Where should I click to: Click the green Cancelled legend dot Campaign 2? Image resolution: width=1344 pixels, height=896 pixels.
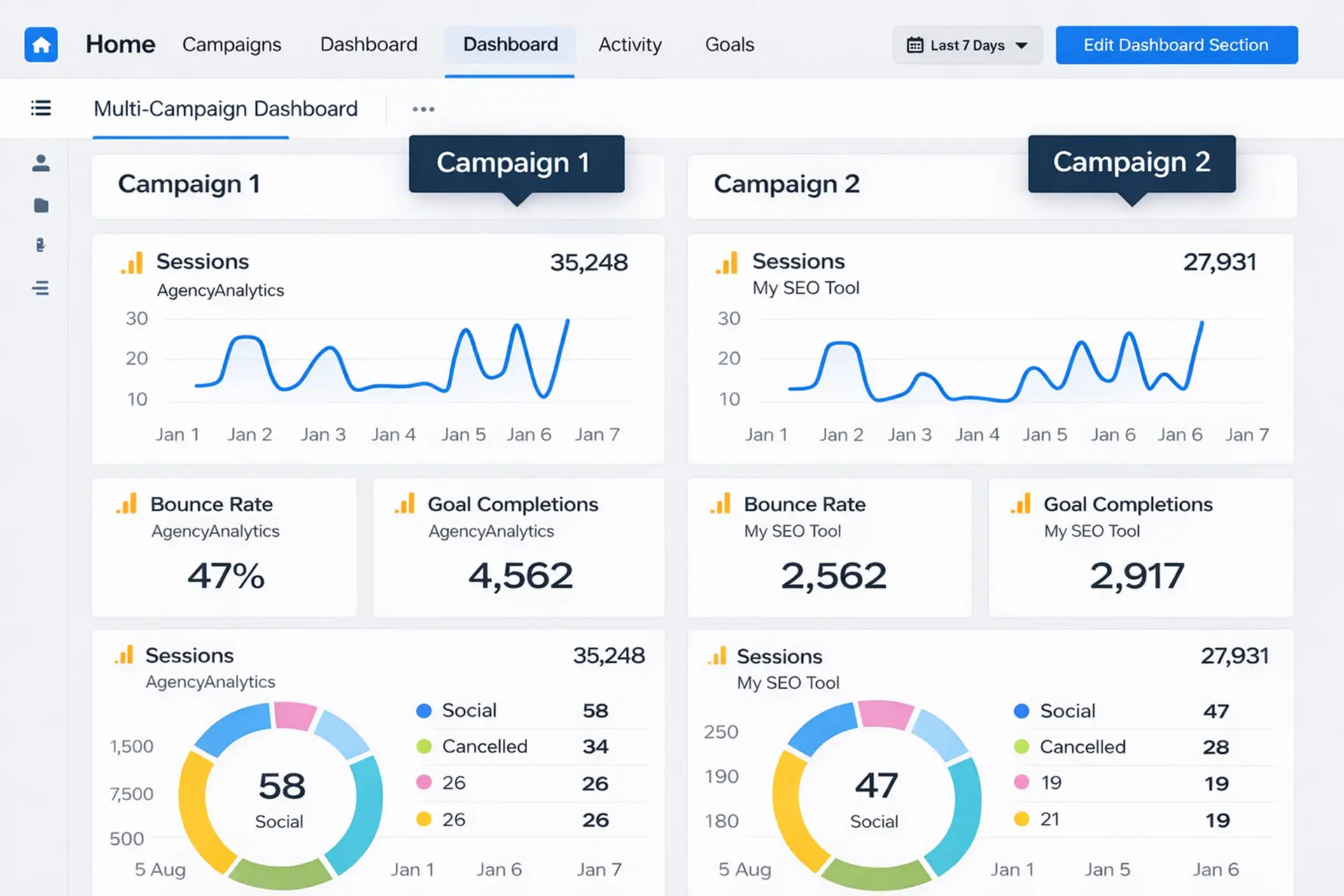pyautogui.click(x=1021, y=747)
